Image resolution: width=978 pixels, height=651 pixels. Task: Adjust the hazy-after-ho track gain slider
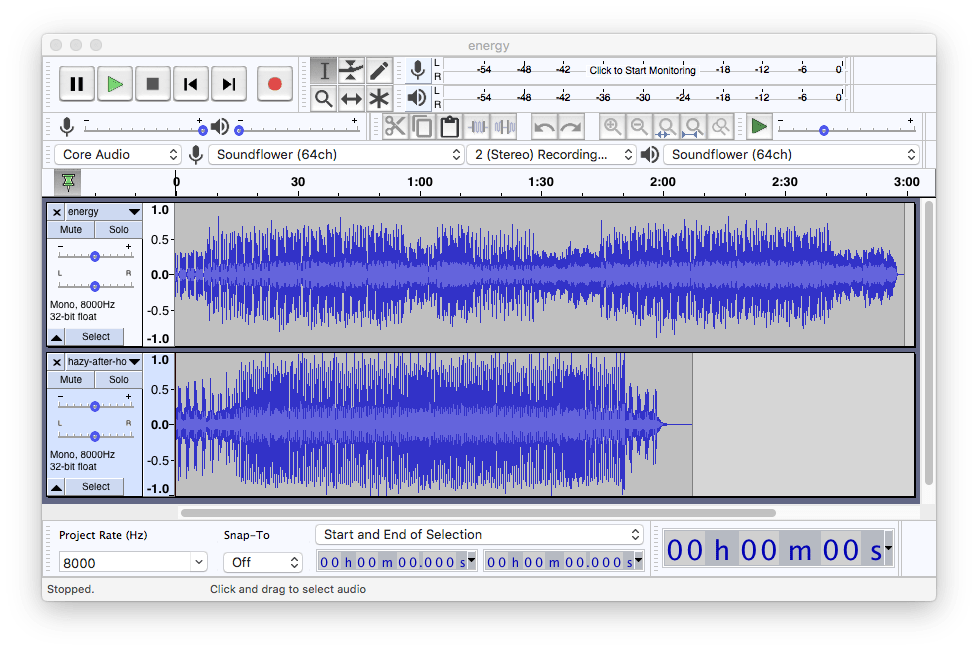tap(95, 406)
